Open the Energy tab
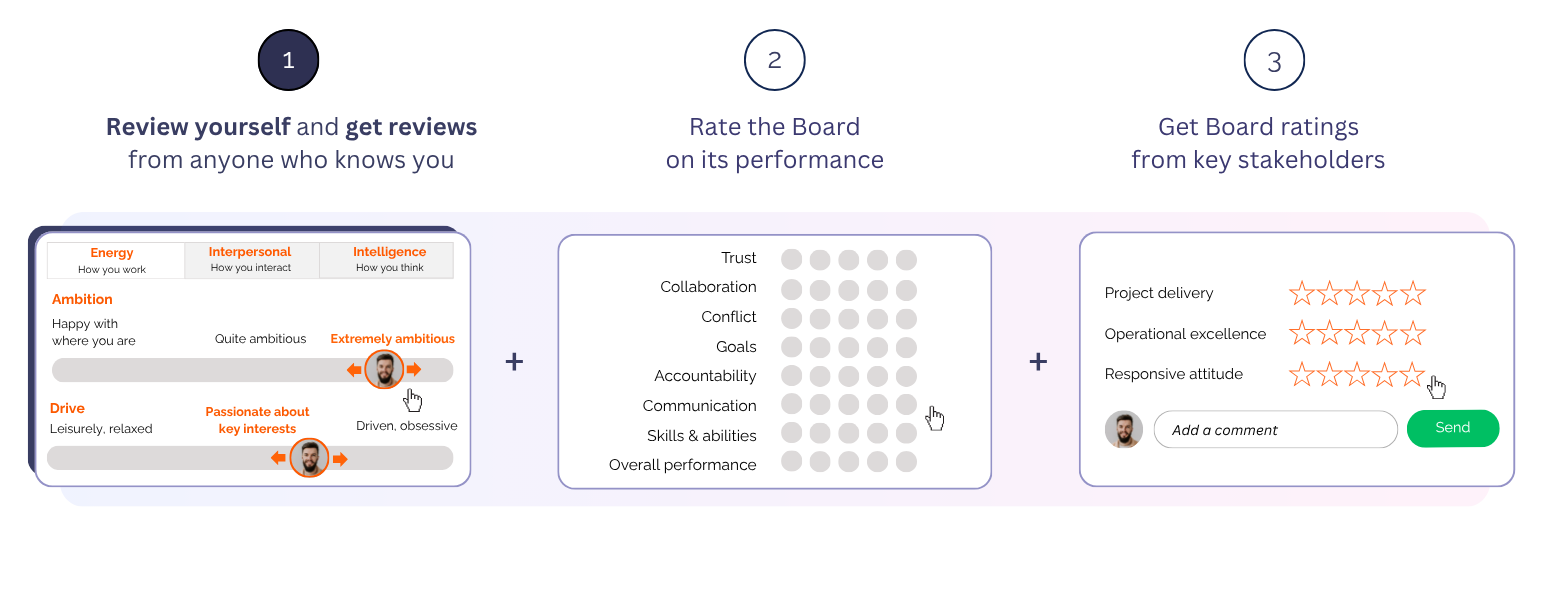Image resolution: width=1550 pixels, height=600 pixels. [112, 259]
